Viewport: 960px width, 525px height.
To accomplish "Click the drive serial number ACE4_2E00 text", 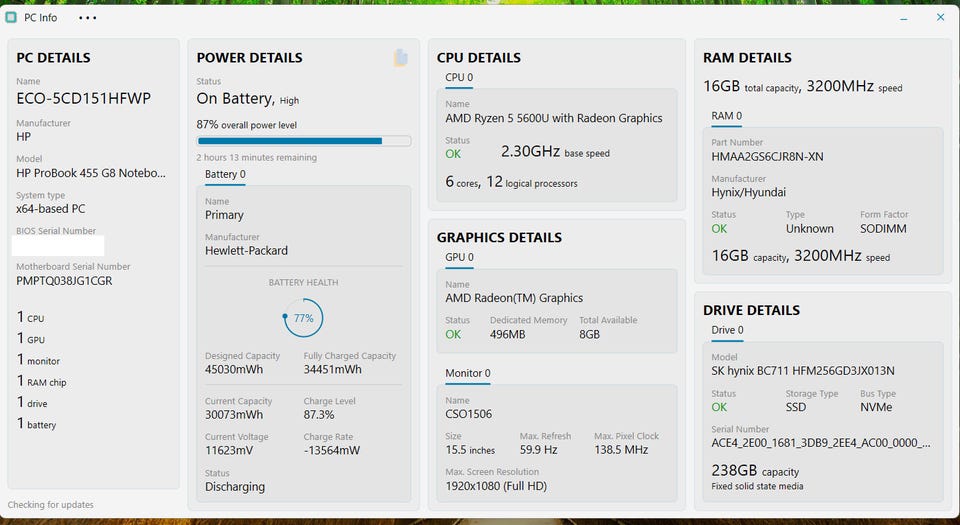I will pyautogui.click(x=821, y=443).
